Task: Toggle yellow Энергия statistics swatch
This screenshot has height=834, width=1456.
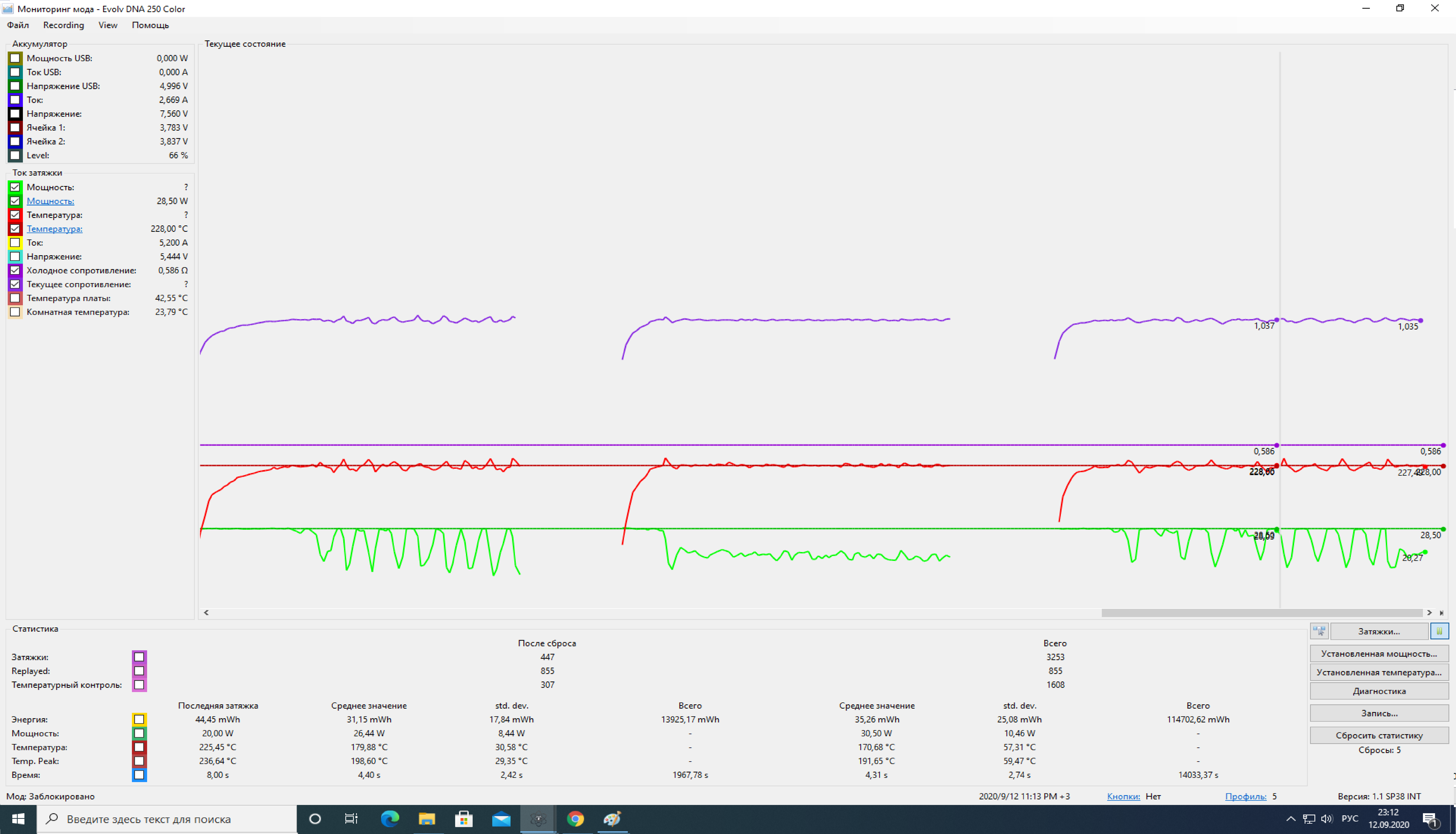Action: pyautogui.click(x=139, y=719)
